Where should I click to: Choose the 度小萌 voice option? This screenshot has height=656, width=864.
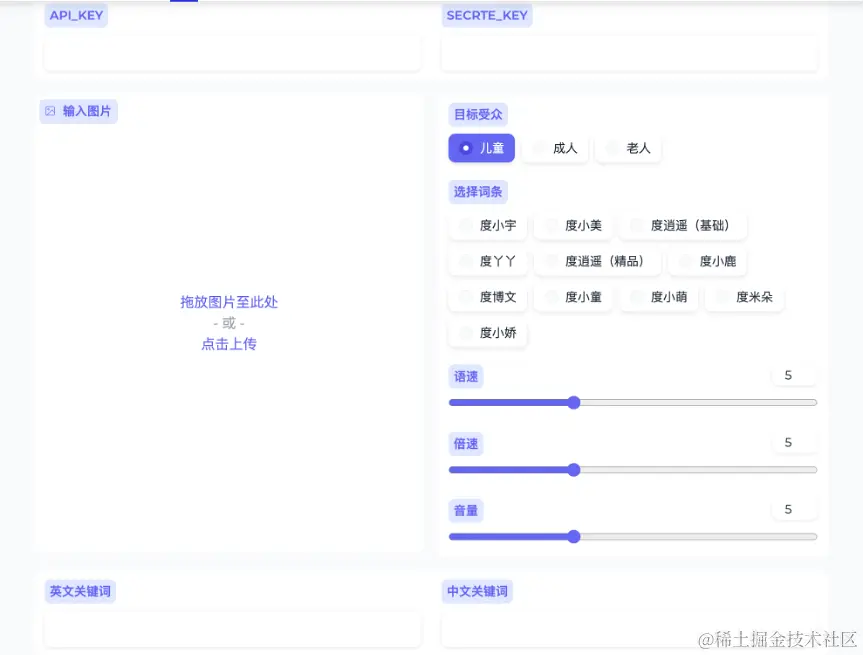tap(658, 297)
